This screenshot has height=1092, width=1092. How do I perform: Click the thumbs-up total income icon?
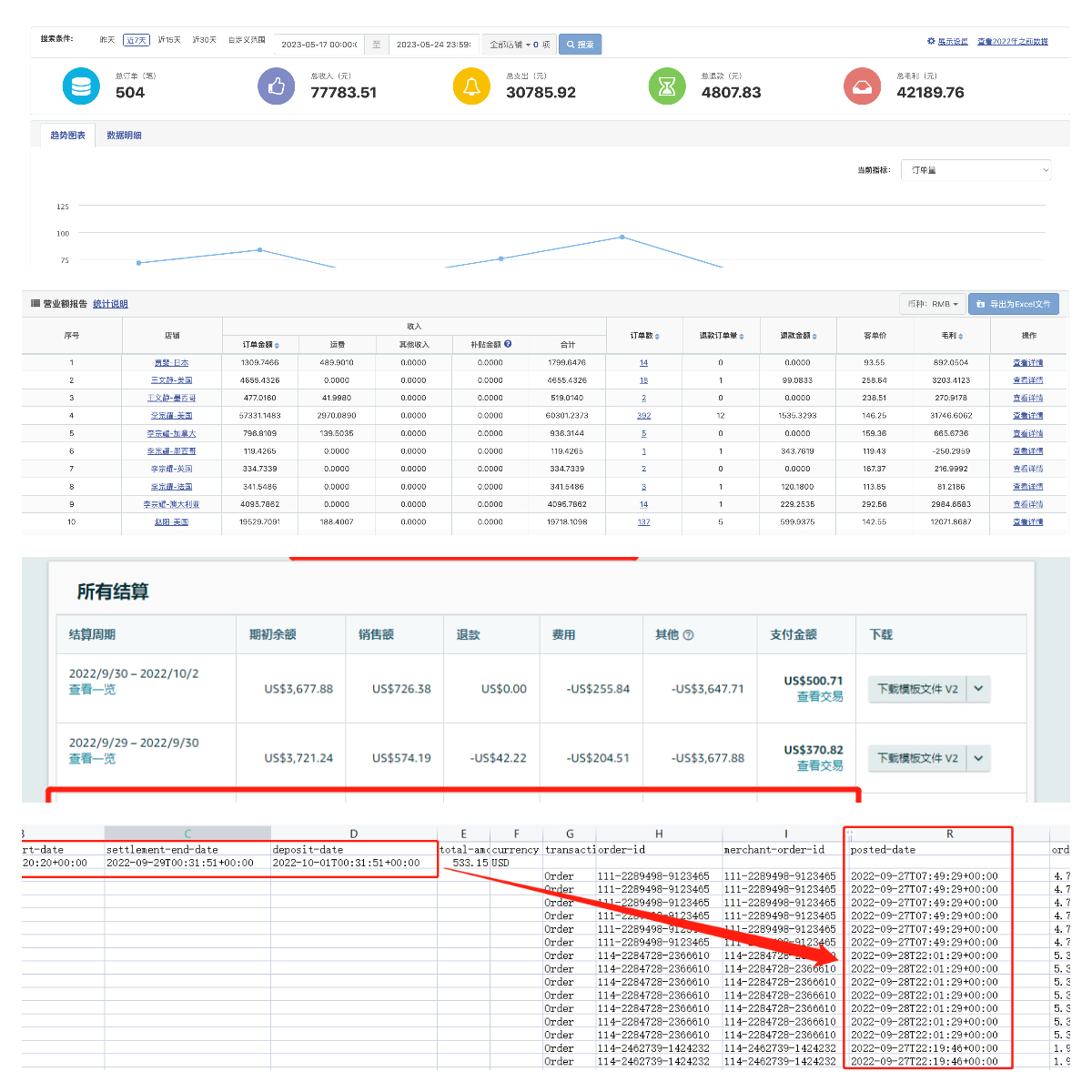tap(277, 86)
